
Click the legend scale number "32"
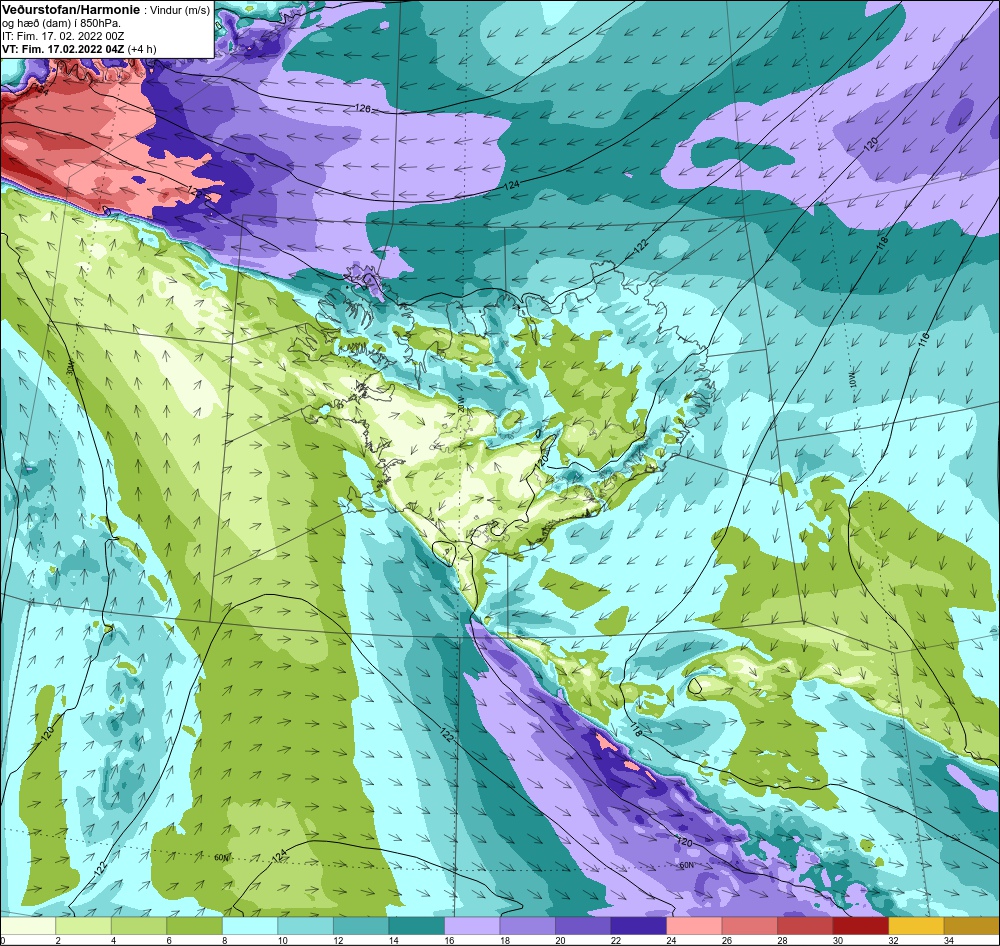[x=893, y=940]
